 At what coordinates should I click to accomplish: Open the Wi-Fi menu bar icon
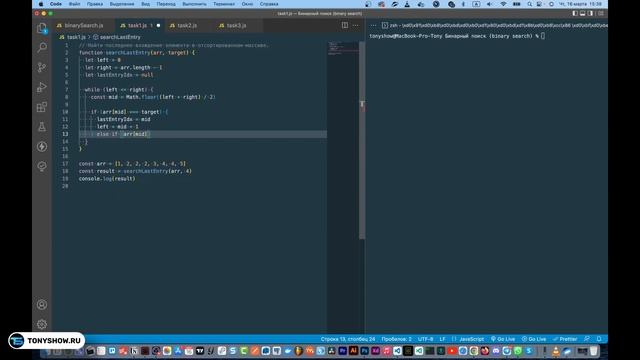pos(503,4)
